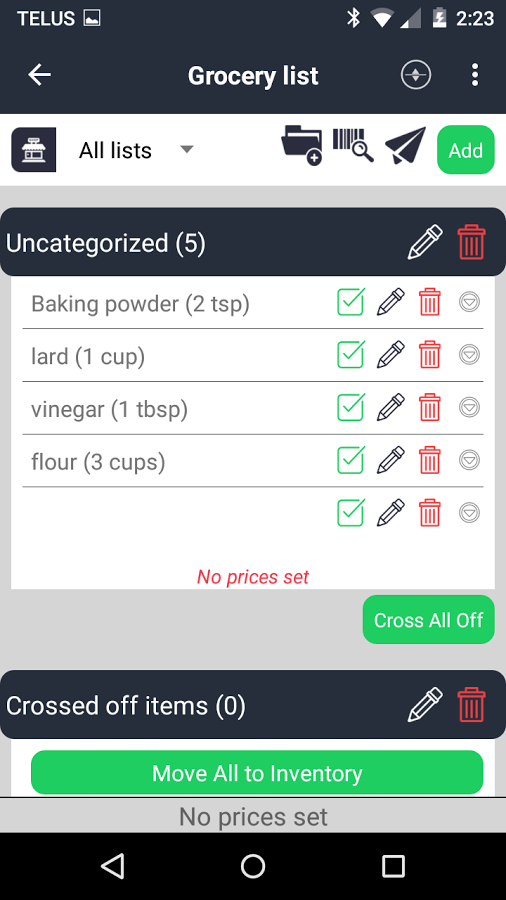Tap the back arrow in header

coord(40,75)
